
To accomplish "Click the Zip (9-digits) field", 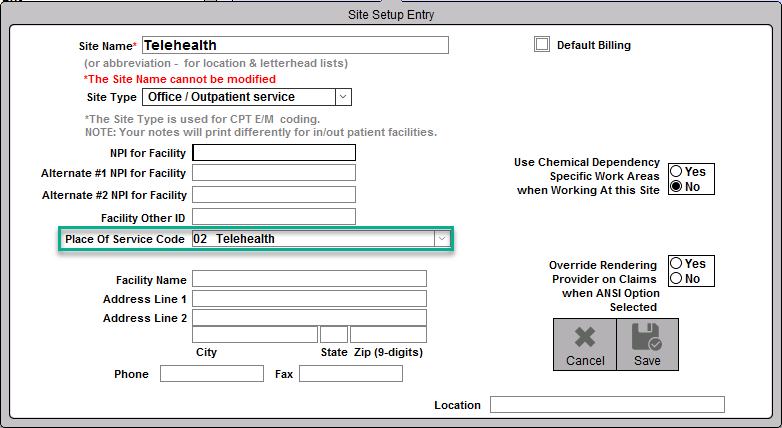I will pos(388,334).
